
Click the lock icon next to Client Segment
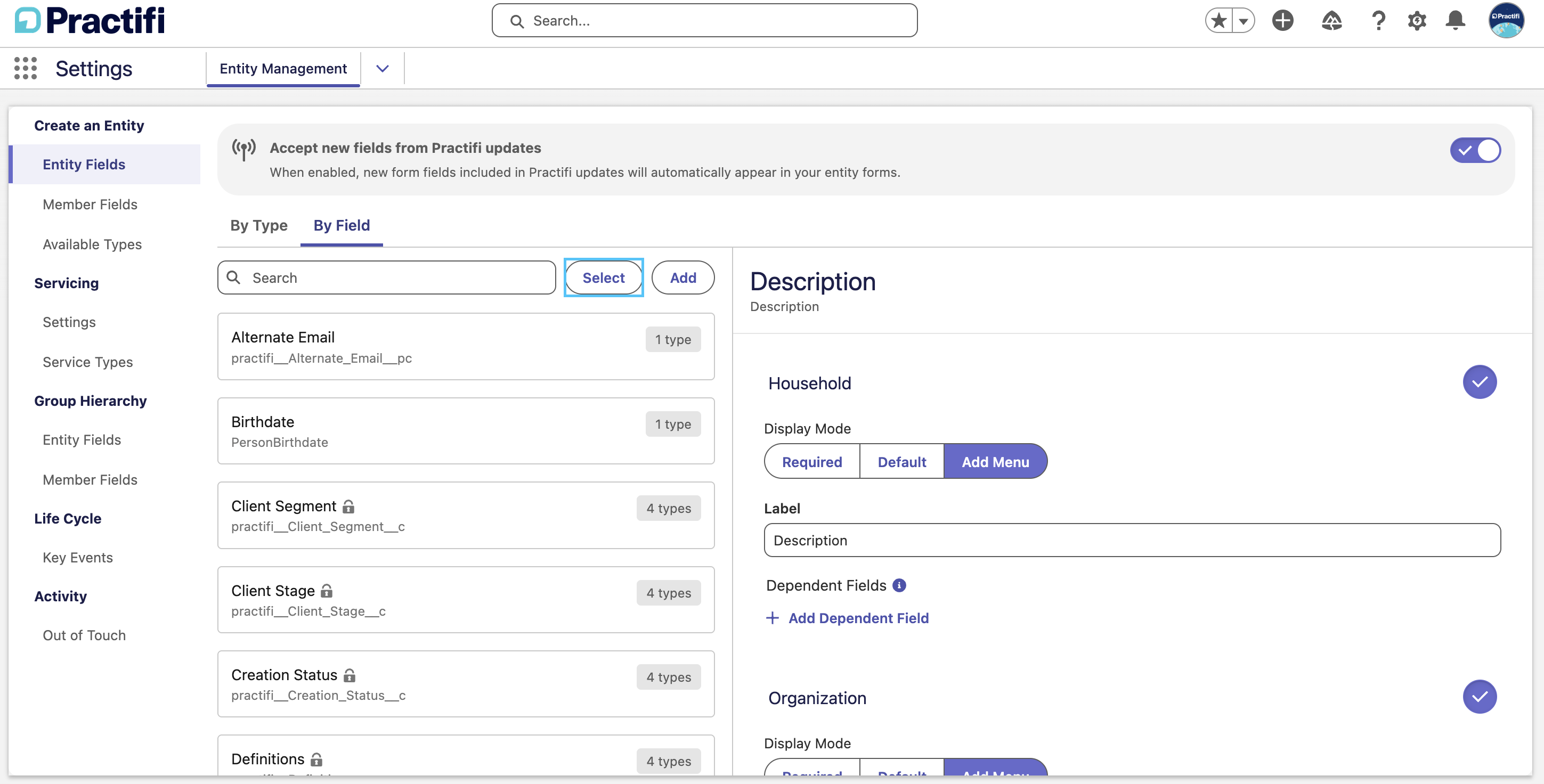(x=348, y=507)
